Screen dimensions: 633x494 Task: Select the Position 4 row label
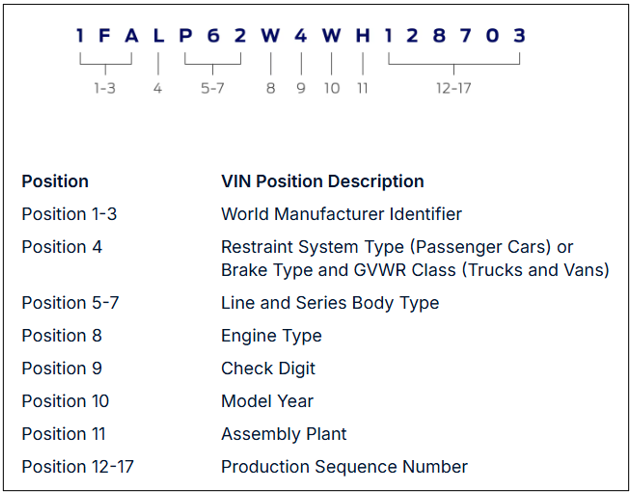click(x=62, y=247)
